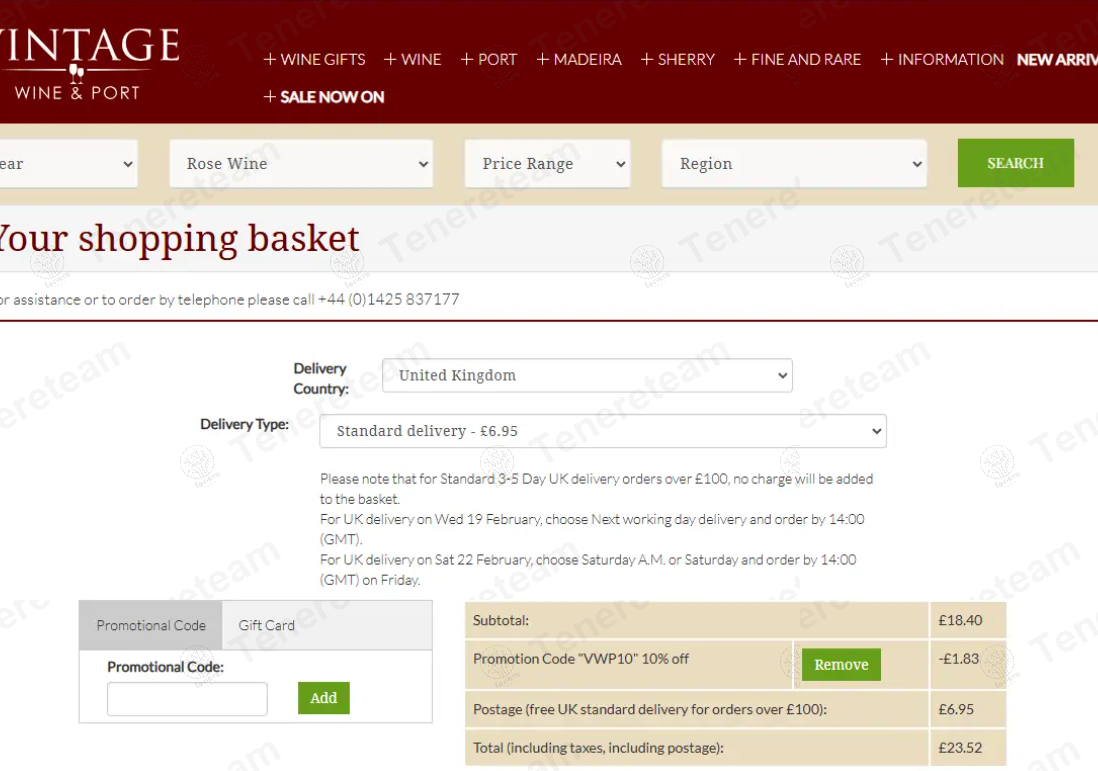Expand the Year filter dropdown
The width and height of the screenshot is (1098, 771).
tap(66, 164)
